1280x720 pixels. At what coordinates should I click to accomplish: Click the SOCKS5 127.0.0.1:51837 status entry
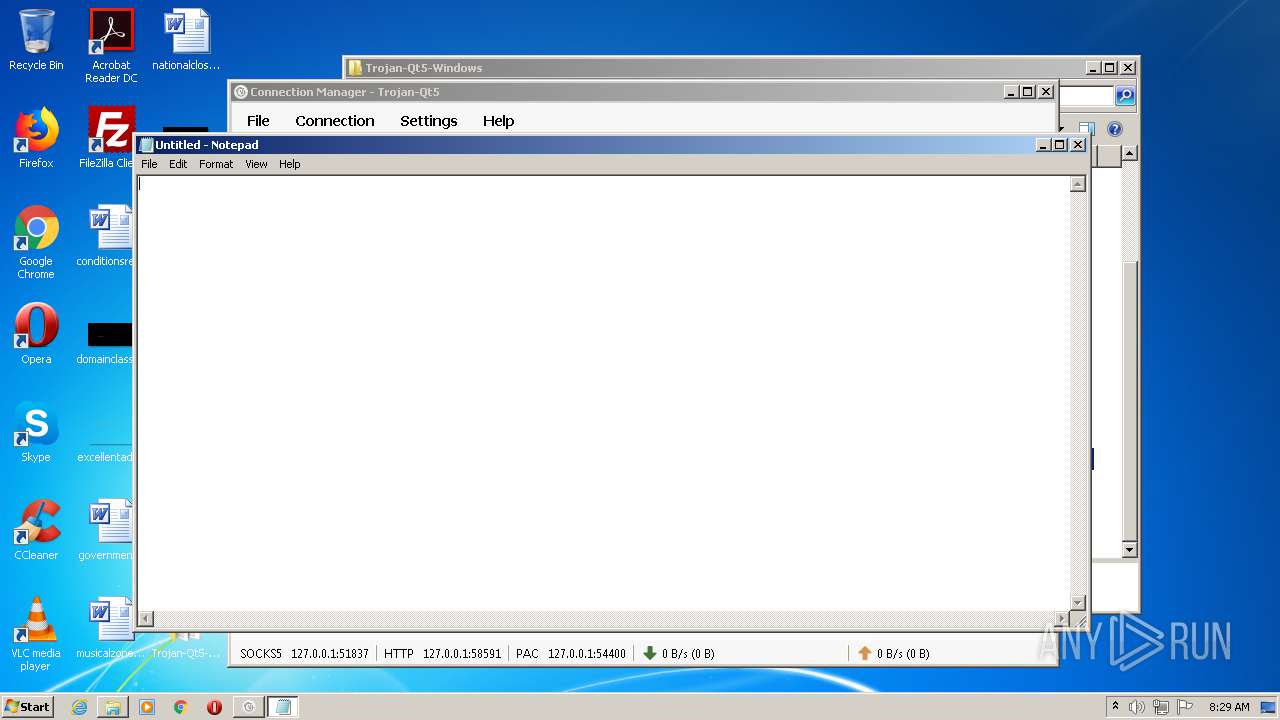pos(304,653)
